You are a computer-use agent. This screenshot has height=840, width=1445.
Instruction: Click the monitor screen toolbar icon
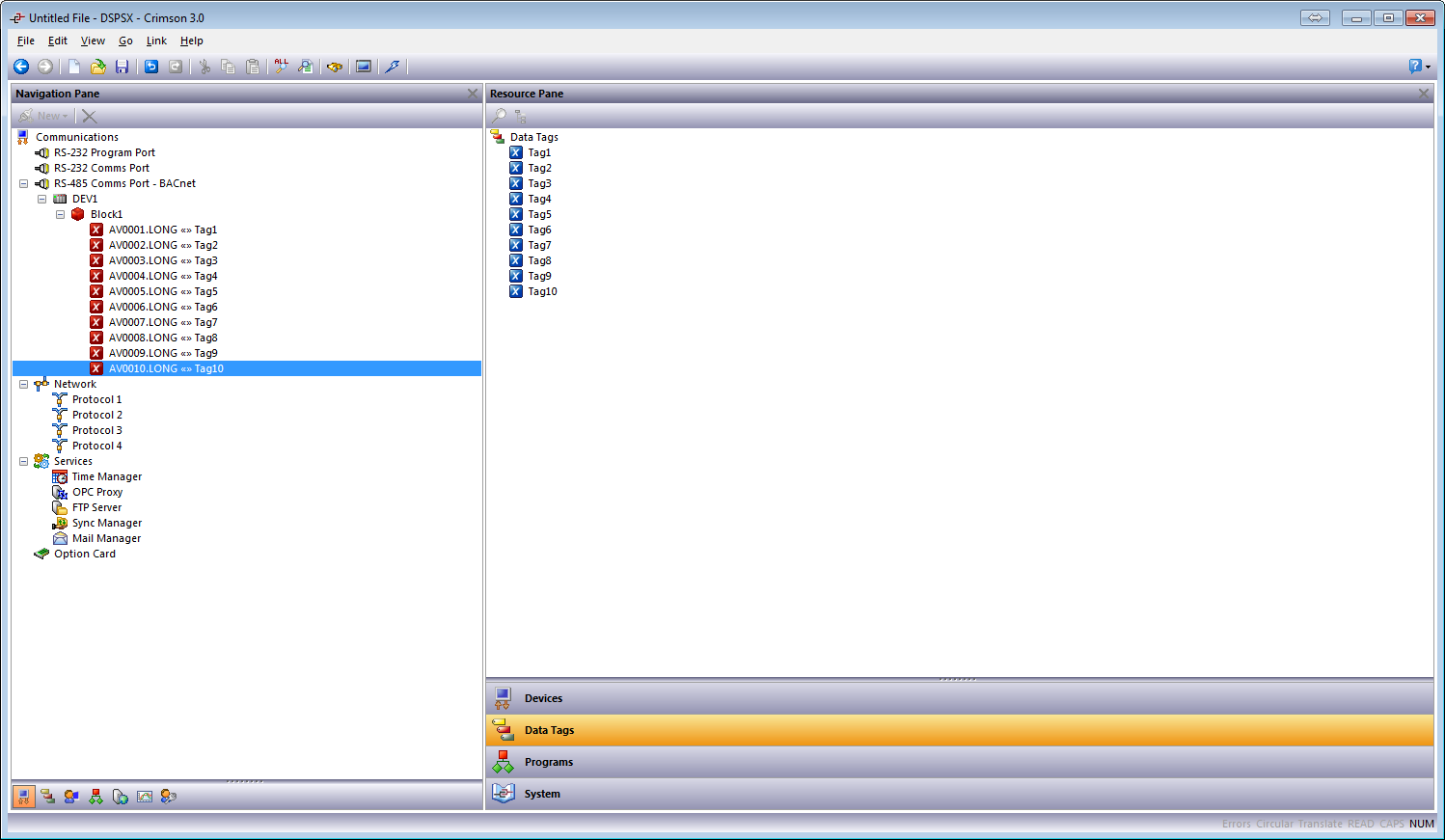[364, 67]
